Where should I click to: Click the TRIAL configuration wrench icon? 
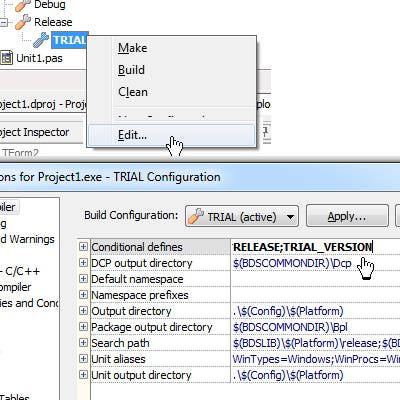tap(41, 40)
